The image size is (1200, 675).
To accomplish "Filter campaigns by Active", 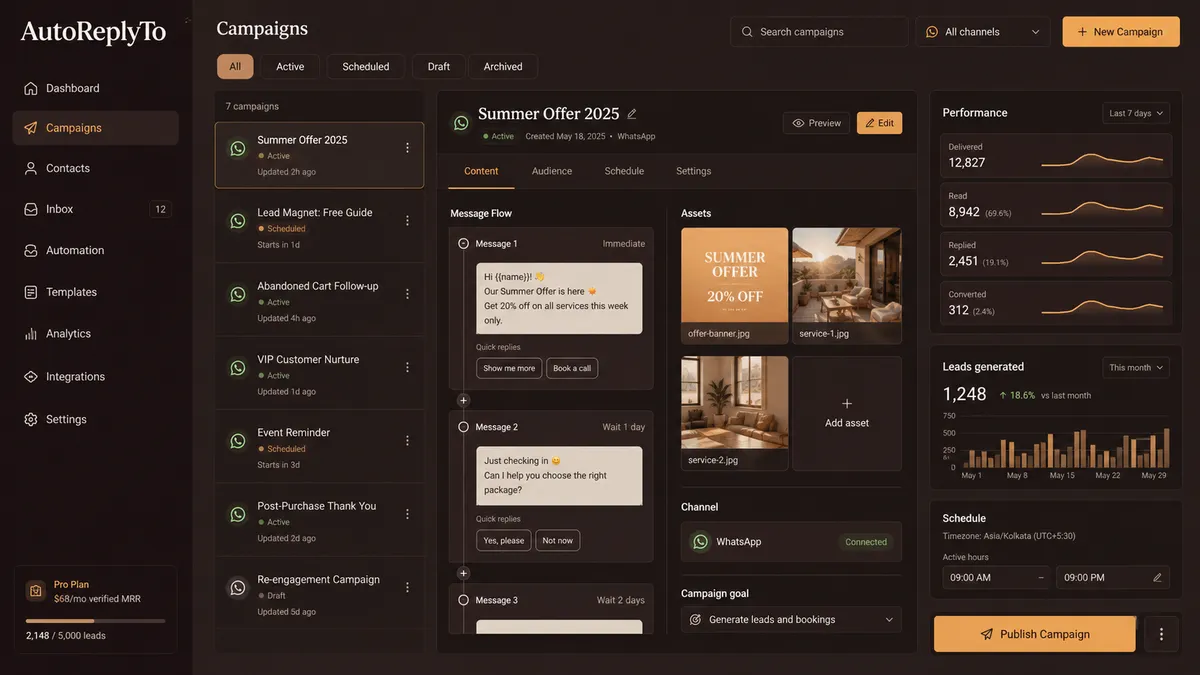I will 290,67.
